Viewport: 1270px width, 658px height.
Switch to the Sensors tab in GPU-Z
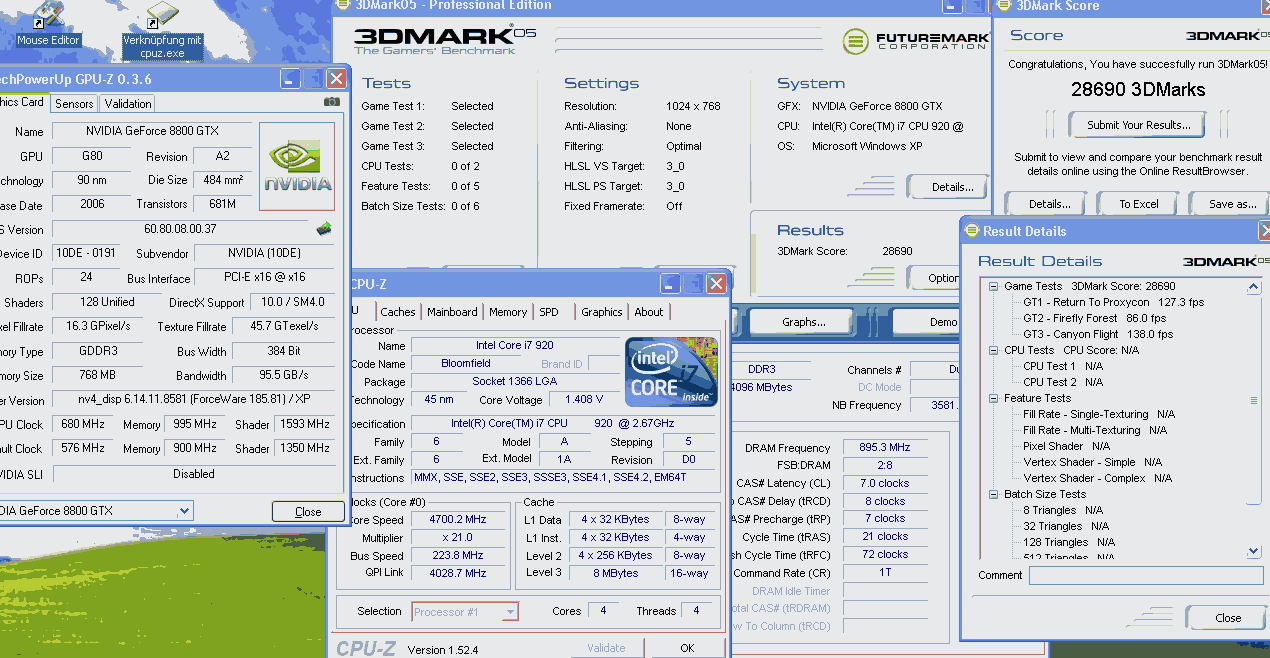click(x=74, y=103)
